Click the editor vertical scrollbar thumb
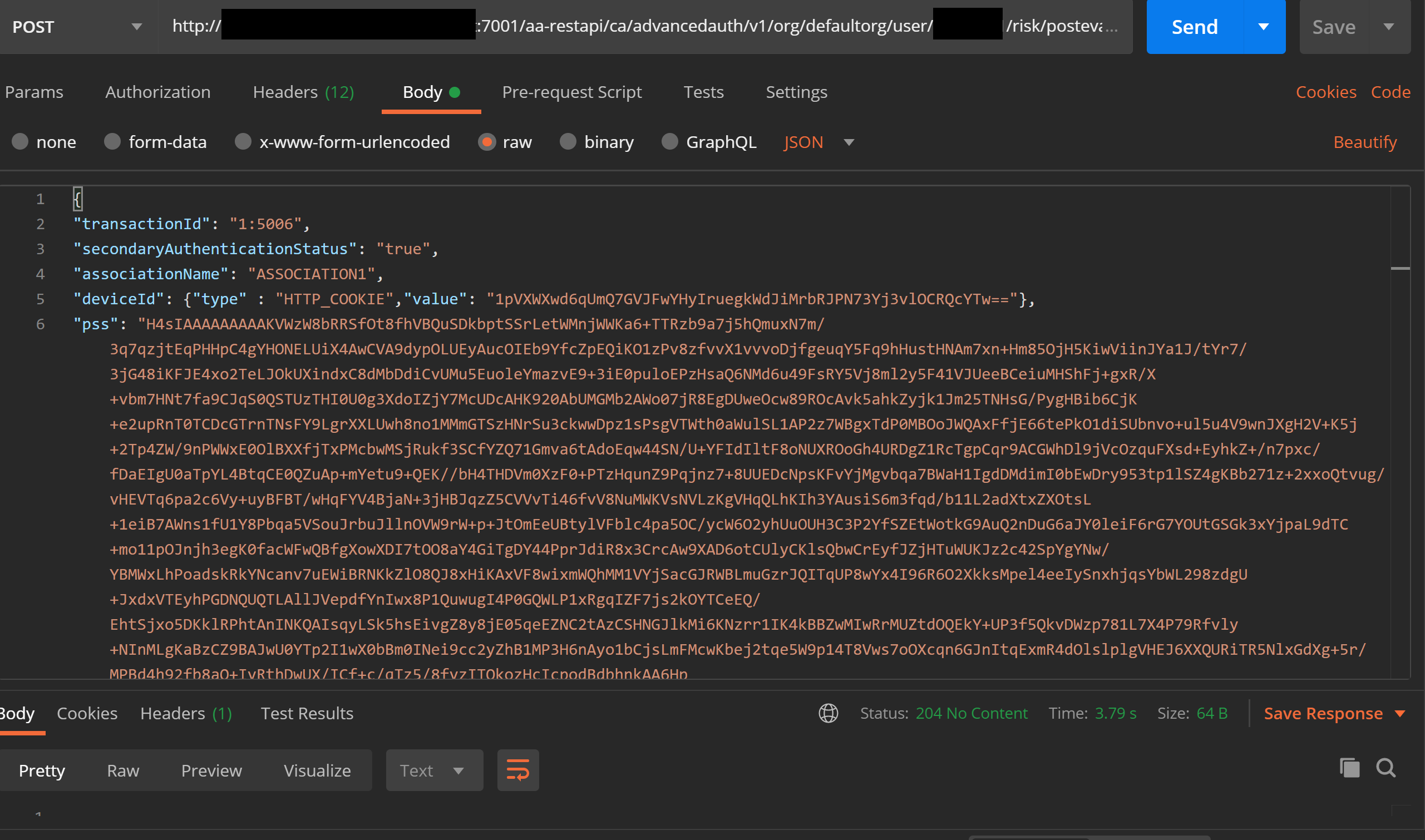 coord(1399,268)
